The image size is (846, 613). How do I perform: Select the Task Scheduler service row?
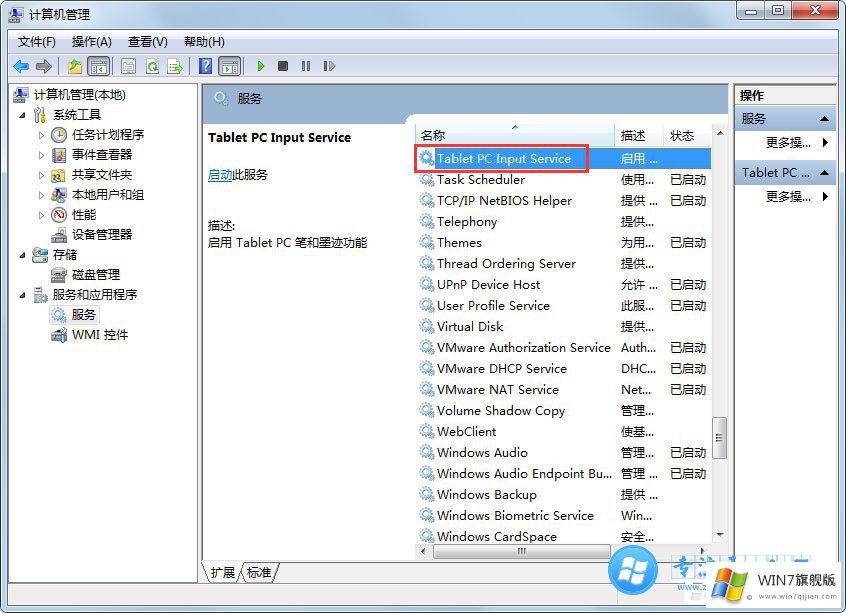point(564,180)
